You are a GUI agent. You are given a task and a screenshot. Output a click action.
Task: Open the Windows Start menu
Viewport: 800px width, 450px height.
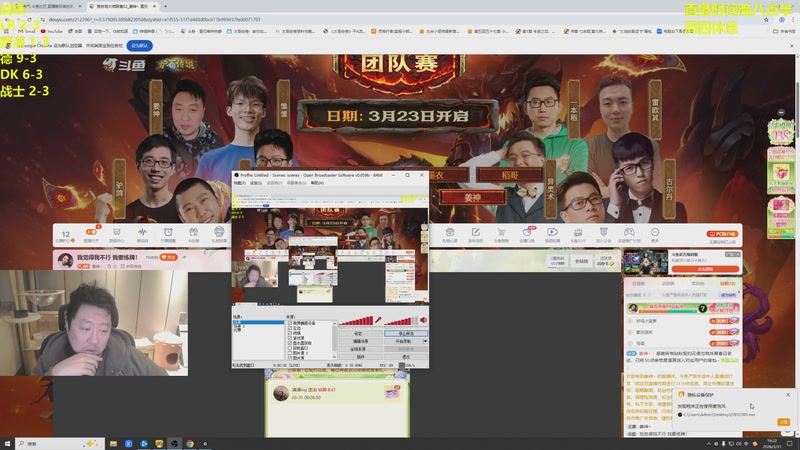click(7, 444)
